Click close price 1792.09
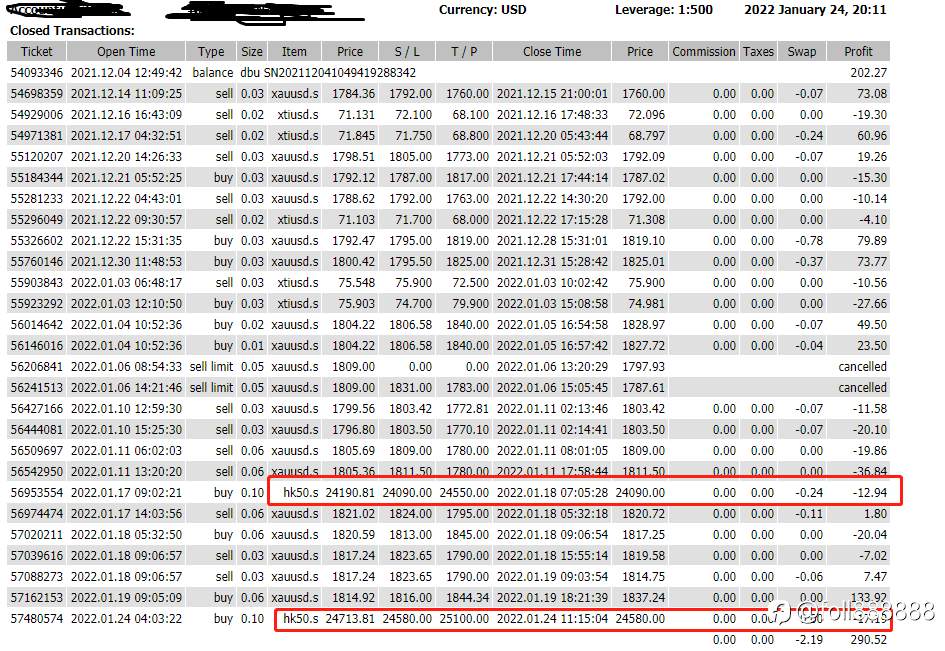The image size is (945, 651). pos(643,157)
